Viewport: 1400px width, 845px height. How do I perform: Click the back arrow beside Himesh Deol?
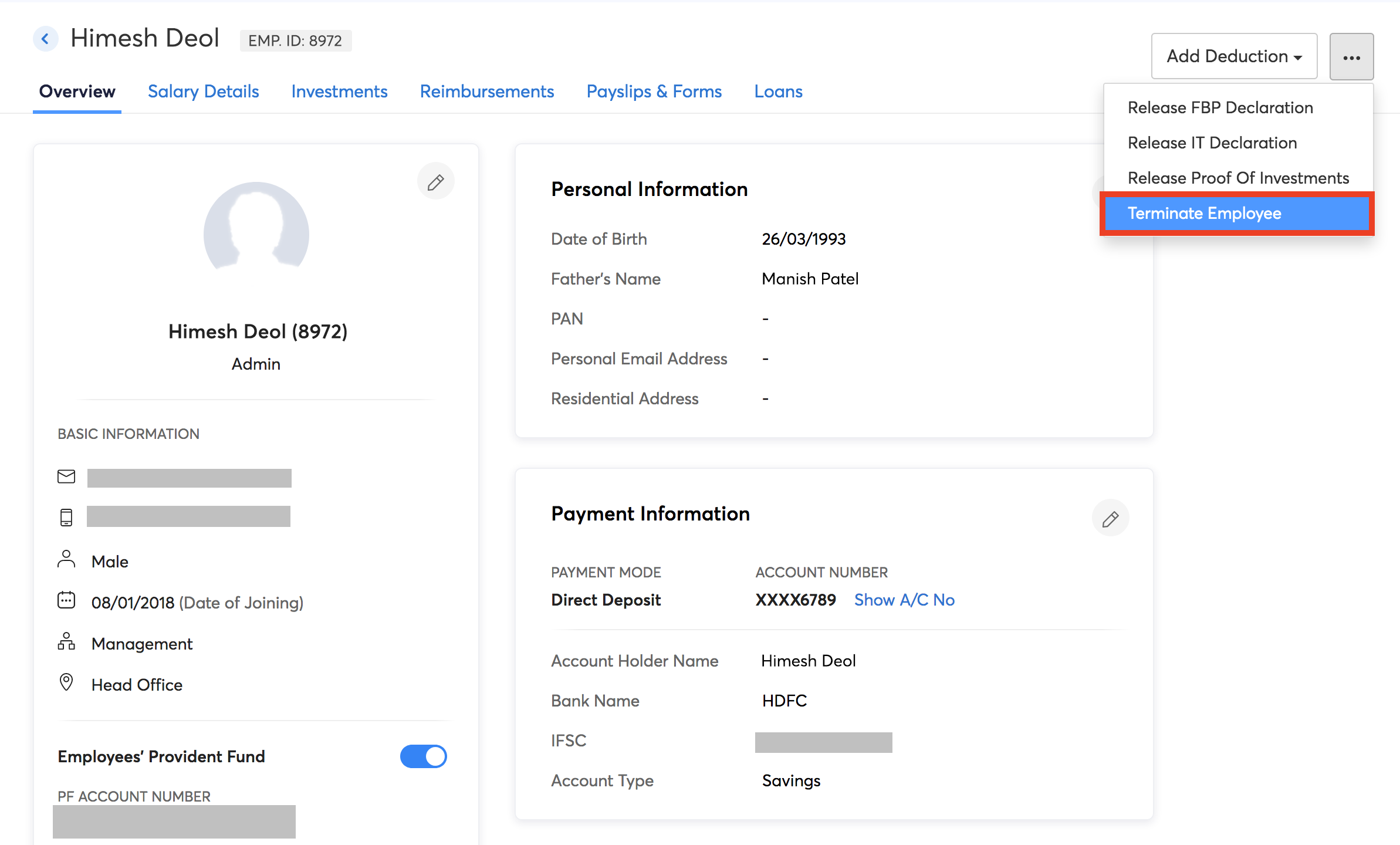tap(45, 39)
